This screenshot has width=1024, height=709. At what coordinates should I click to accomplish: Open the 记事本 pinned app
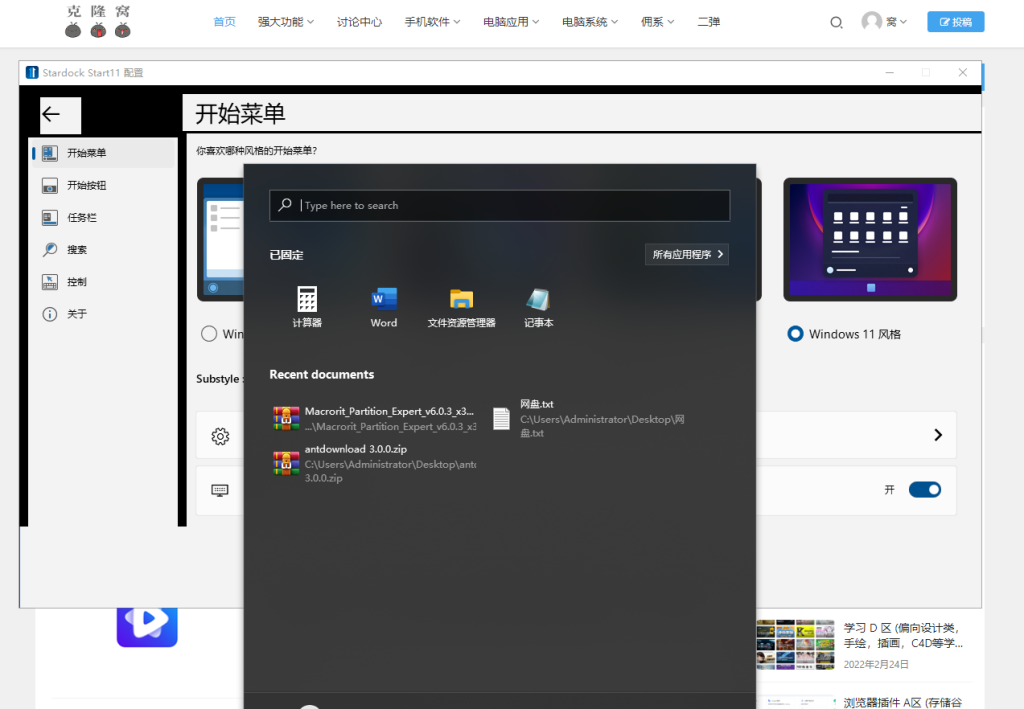(x=538, y=307)
